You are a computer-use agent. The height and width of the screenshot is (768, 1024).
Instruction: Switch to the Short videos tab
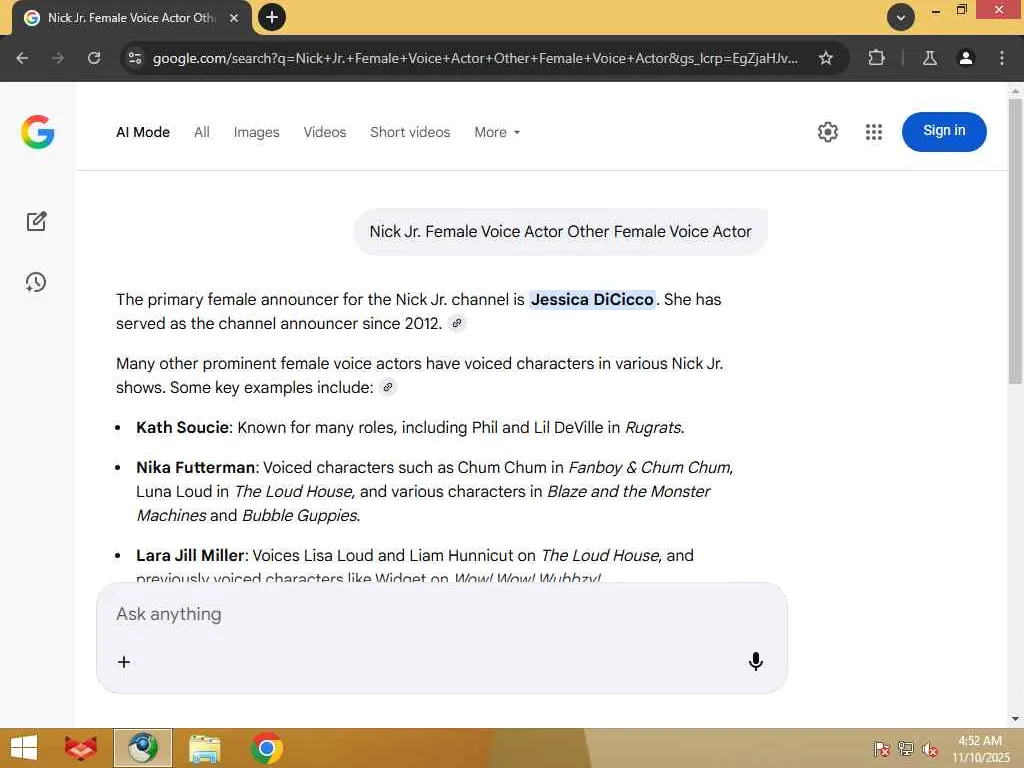pos(410,132)
